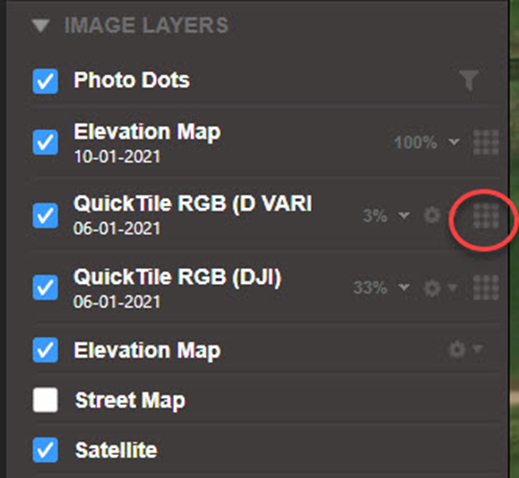This screenshot has height=478, width=519.
Task: Open the 100% opacity dropdown arrow
Action: point(454,142)
